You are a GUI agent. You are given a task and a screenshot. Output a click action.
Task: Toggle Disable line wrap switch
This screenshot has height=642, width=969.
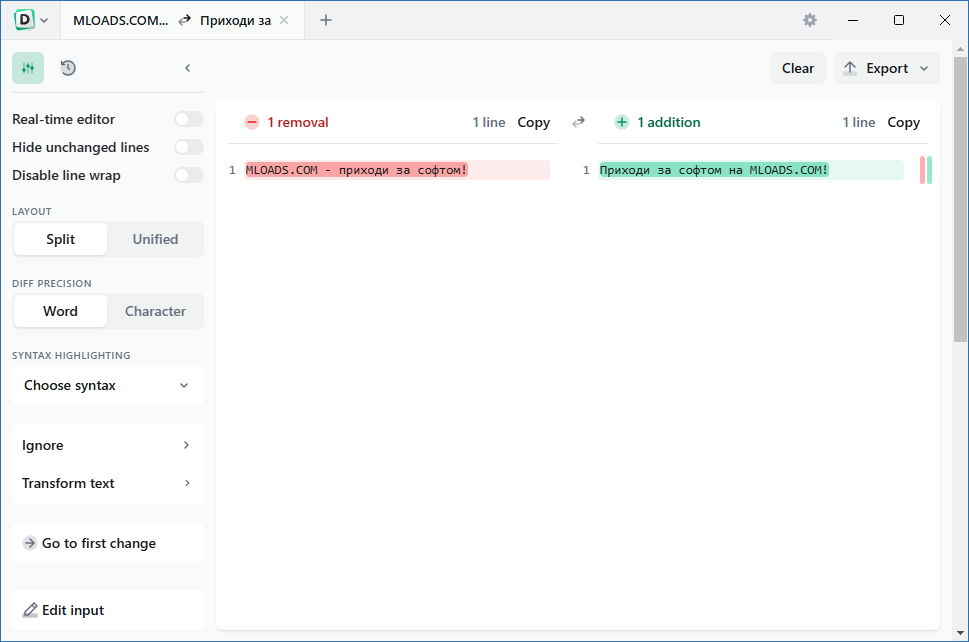point(188,175)
